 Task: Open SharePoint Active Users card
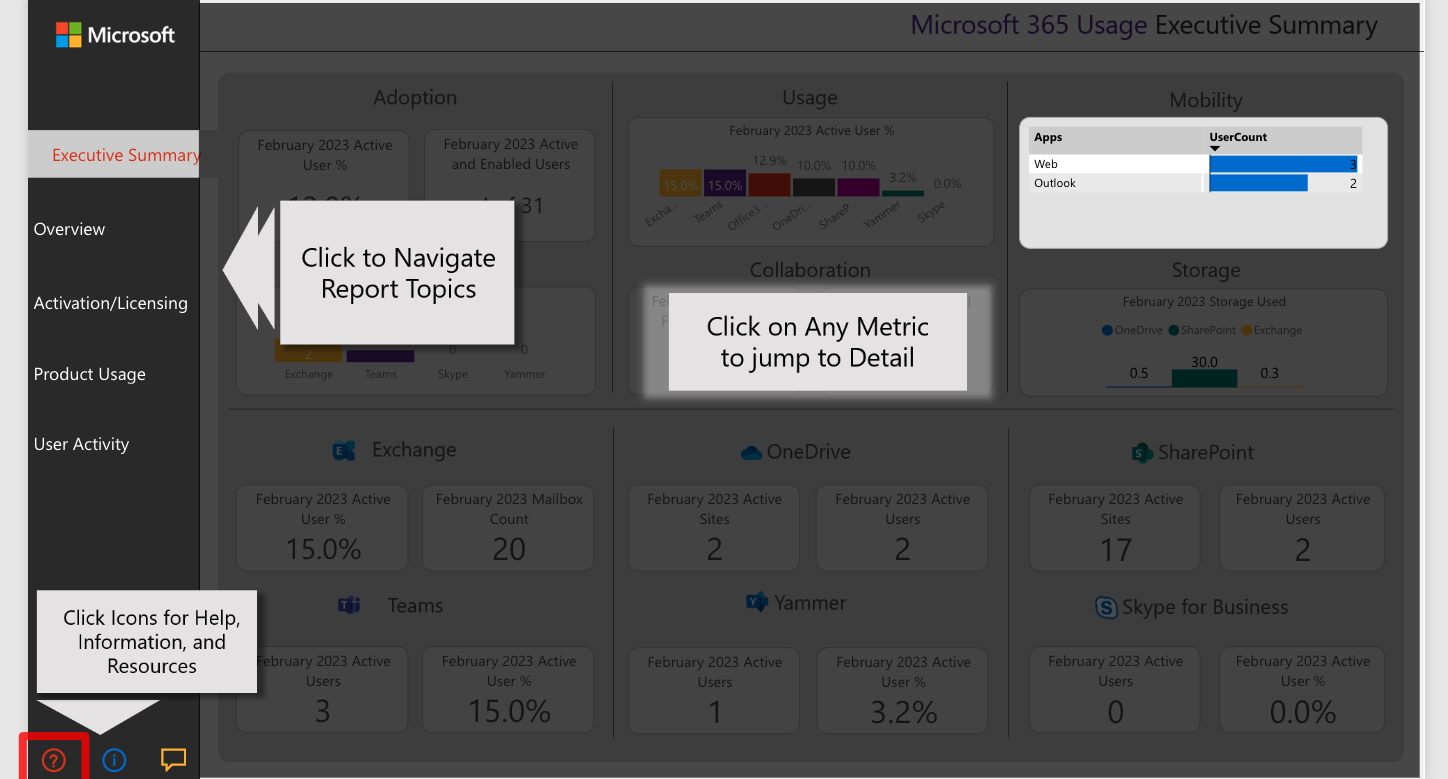[x=1302, y=527]
